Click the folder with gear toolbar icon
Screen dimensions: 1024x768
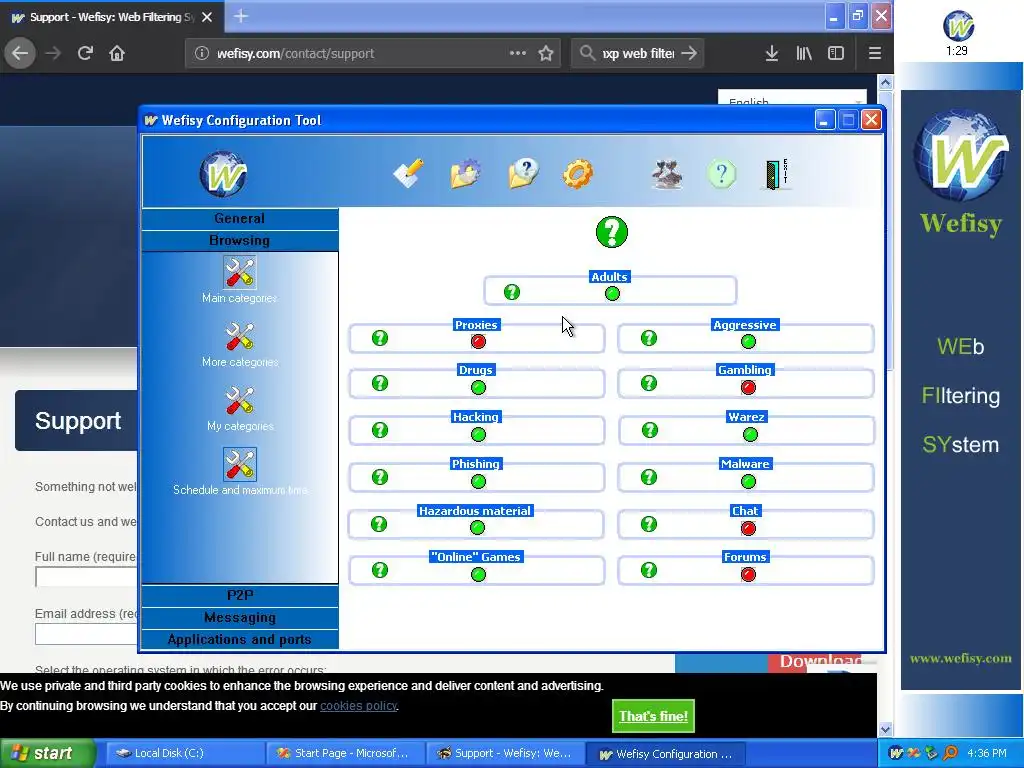(x=466, y=174)
